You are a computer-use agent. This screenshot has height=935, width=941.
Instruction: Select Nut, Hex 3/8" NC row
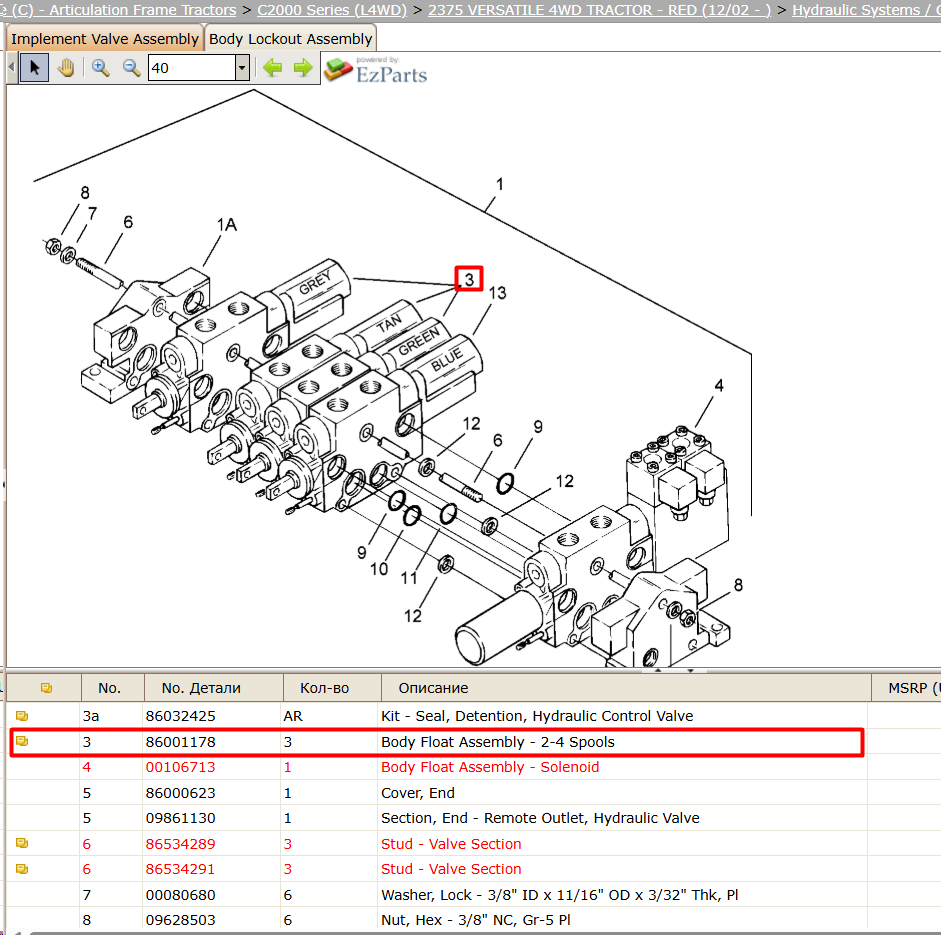(476, 920)
